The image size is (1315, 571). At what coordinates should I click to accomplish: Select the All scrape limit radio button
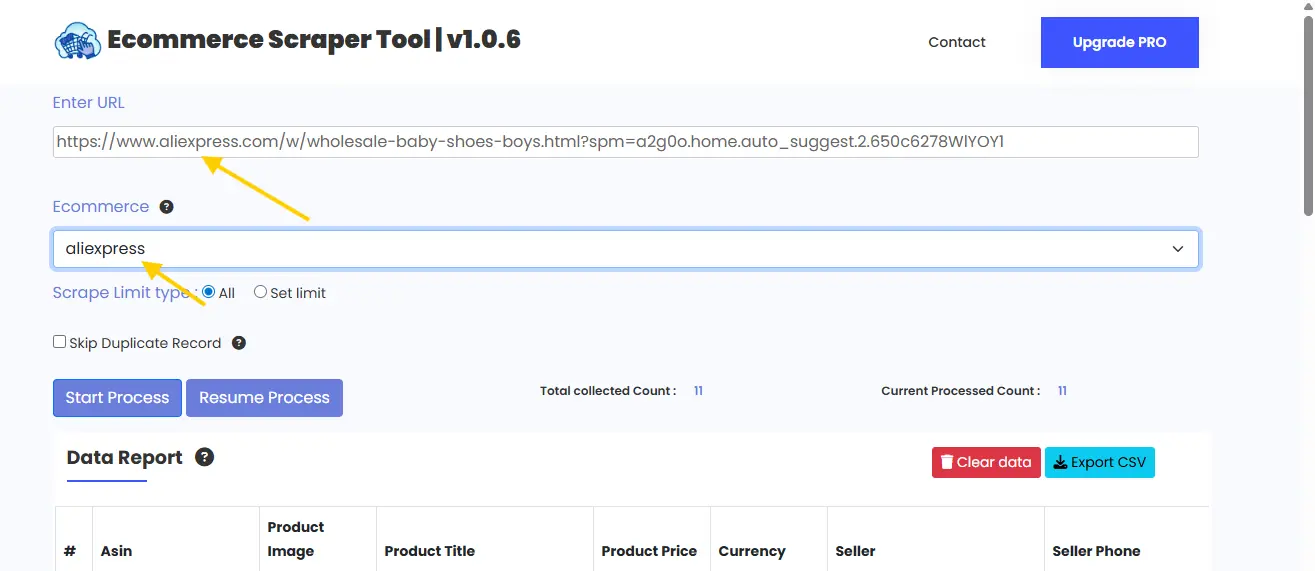[x=209, y=292]
